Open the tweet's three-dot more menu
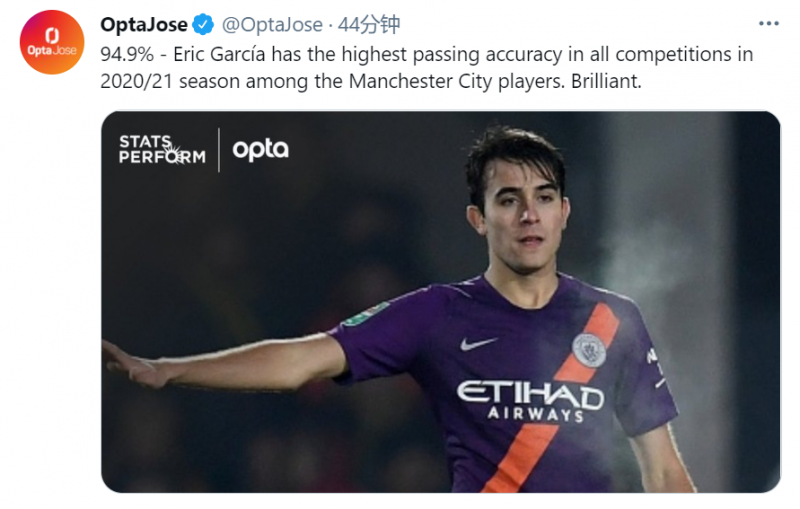Image resolution: width=800 pixels, height=509 pixels. tap(768, 24)
